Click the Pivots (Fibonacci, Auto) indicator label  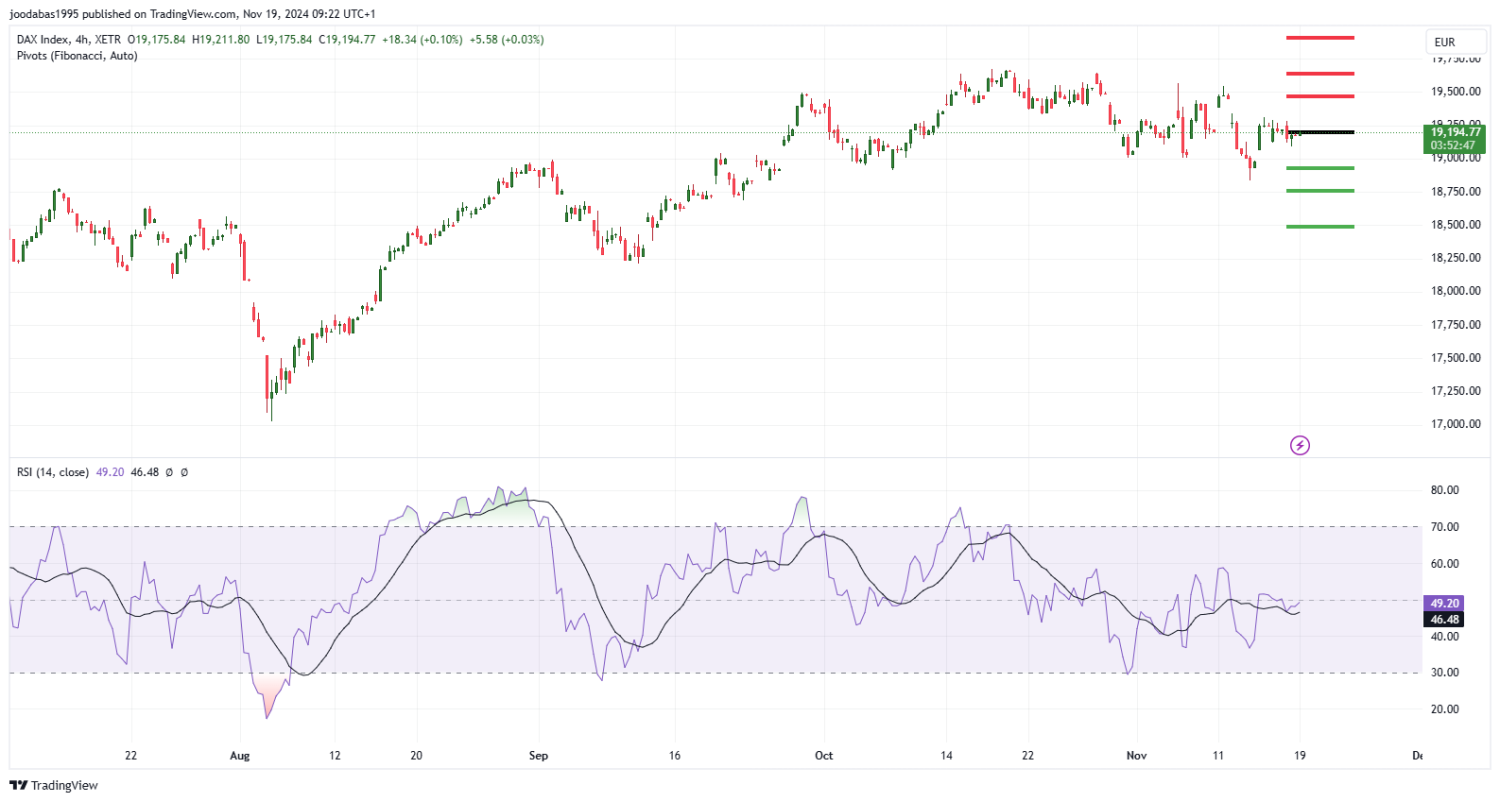tap(77, 56)
